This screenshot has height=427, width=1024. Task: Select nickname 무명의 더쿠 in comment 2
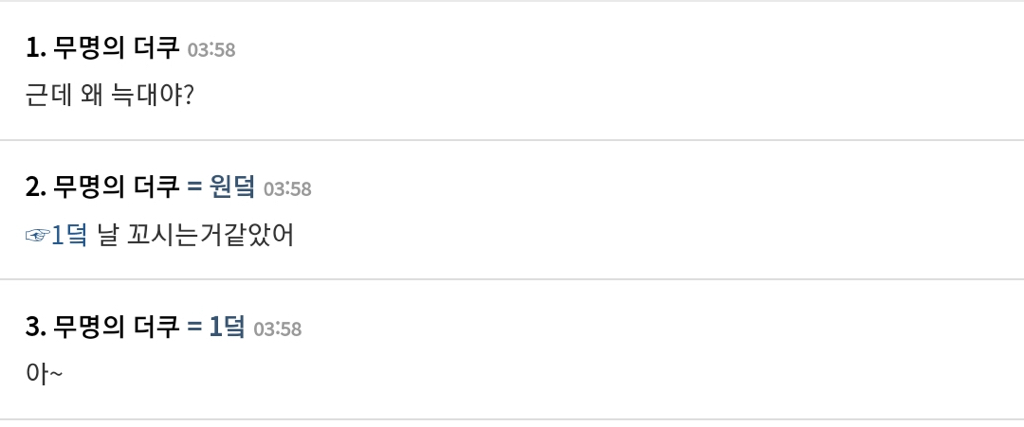pyautogui.click(x=116, y=187)
